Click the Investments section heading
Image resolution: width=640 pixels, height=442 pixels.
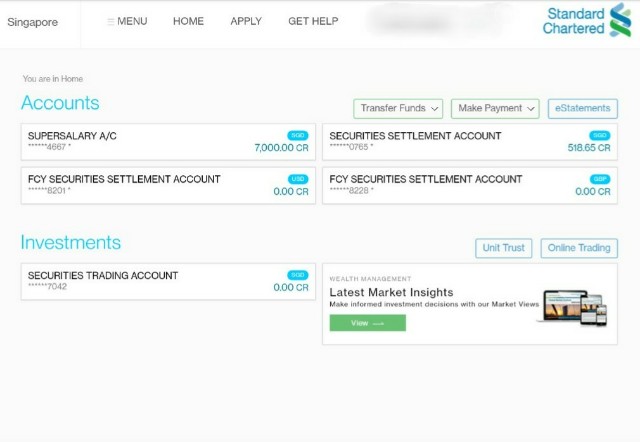tap(71, 242)
